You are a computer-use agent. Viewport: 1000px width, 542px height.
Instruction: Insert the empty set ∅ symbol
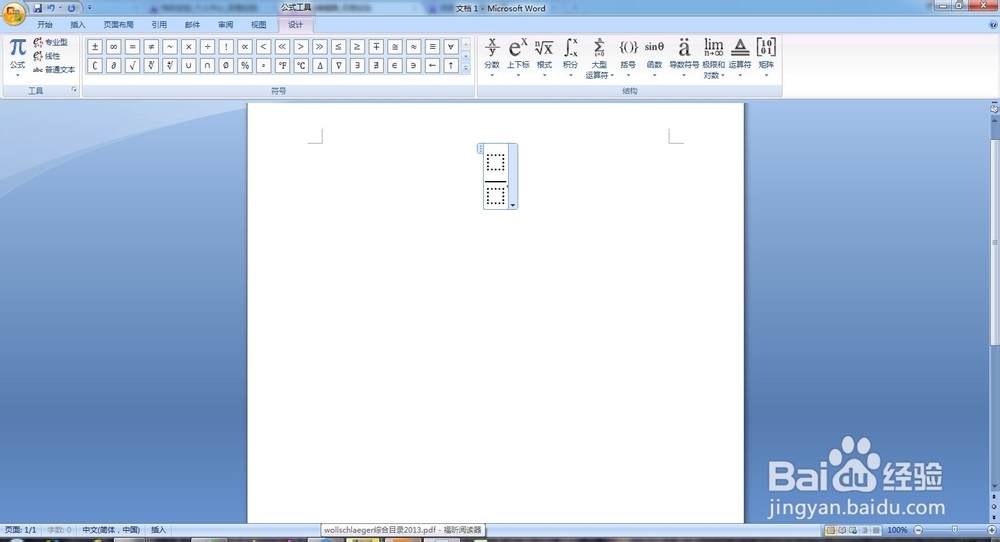click(x=226, y=65)
